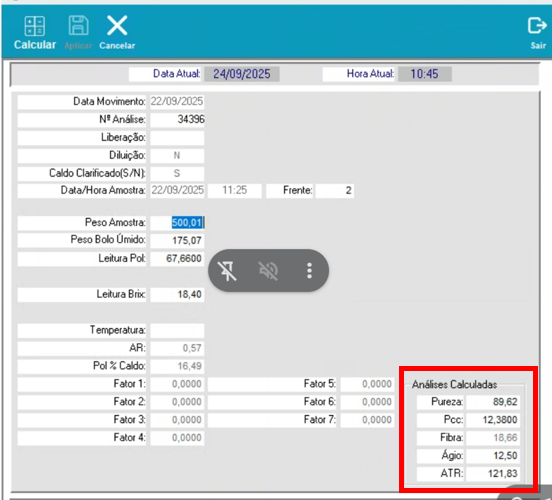Click the Caldo Clarificado field showing S
The image size is (552, 500).
[177, 173]
